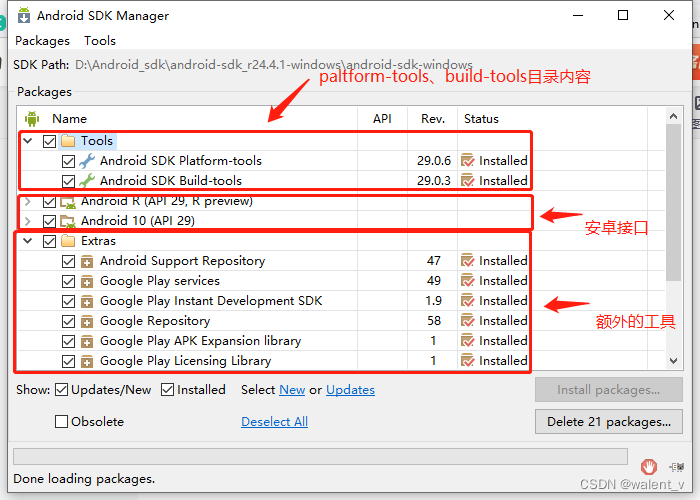Click package icon for Google Play Instant Development SDK

(87, 301)
